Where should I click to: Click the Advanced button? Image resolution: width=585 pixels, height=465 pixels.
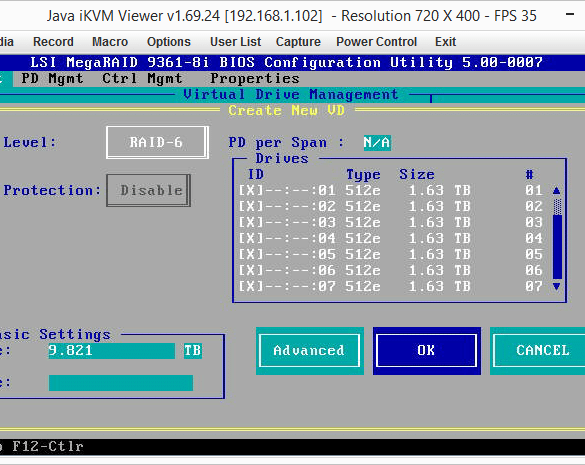point(310,351)
